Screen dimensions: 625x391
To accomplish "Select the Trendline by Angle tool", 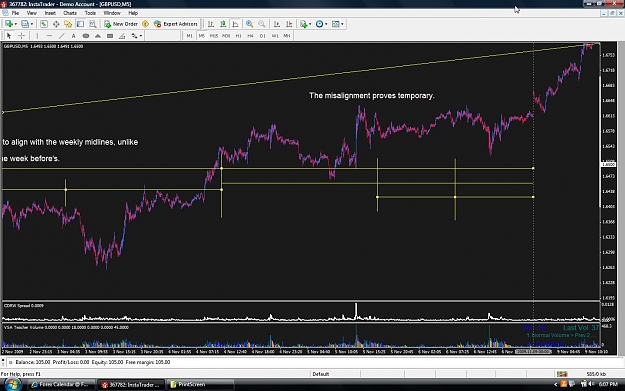I will pyautogui.click(x=122, y=36).
